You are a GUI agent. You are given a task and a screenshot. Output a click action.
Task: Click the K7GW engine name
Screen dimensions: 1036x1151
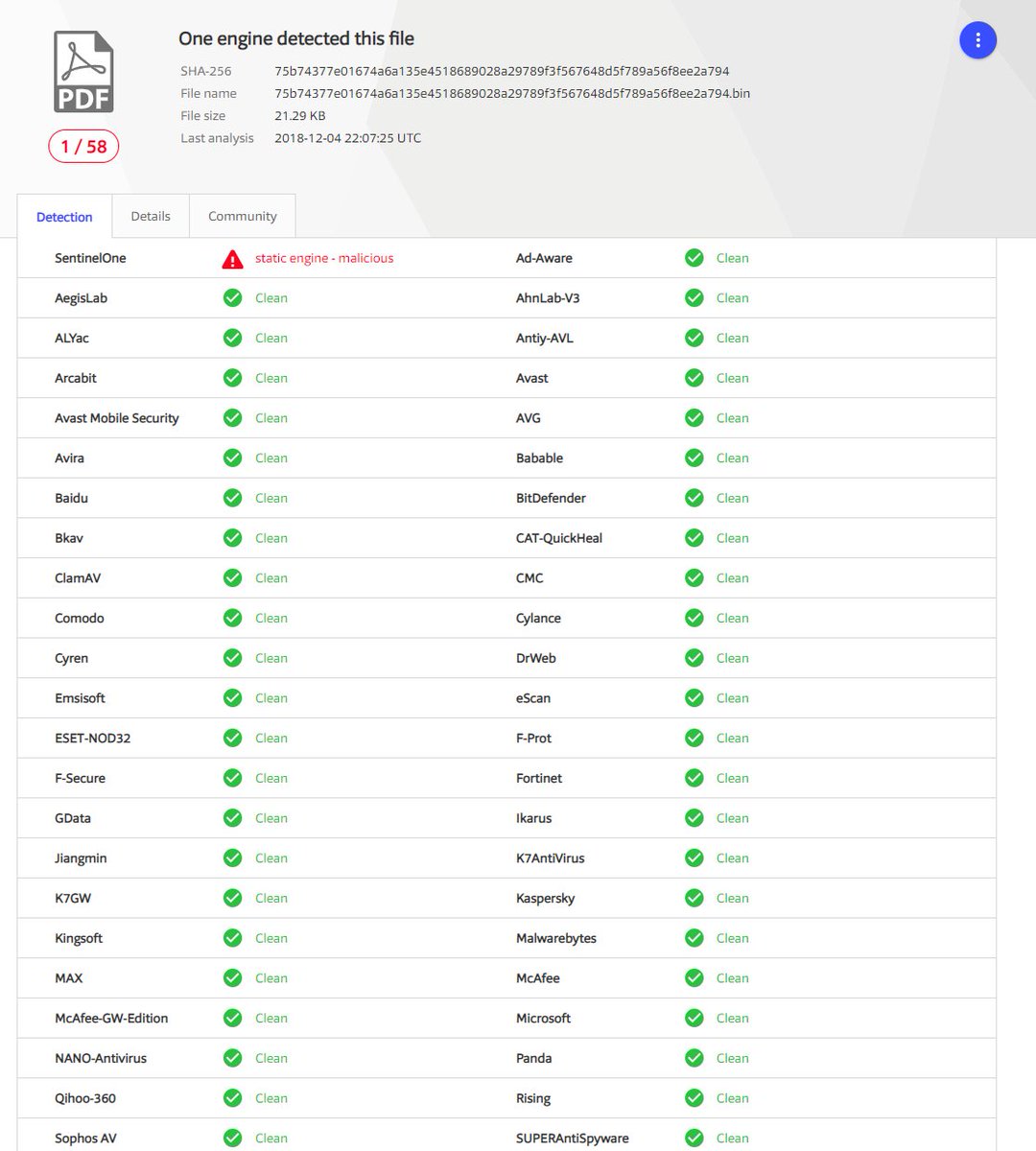click(73, 899)
